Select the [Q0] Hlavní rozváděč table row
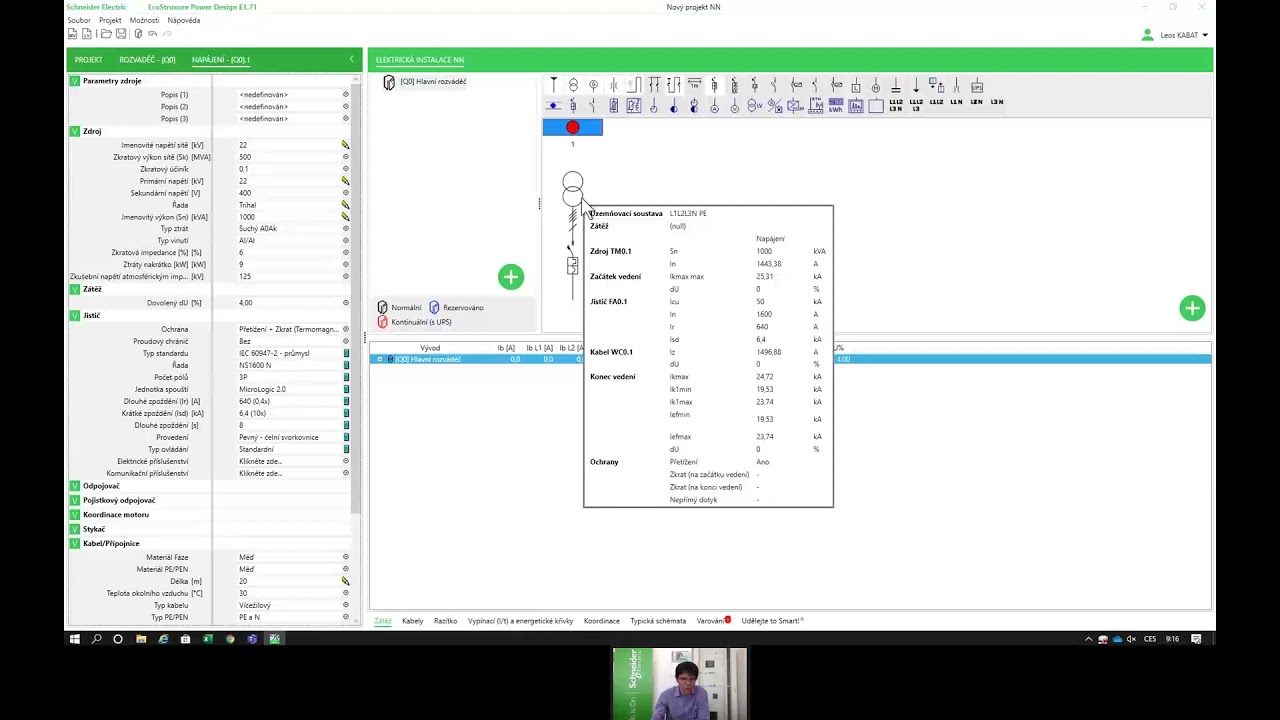The image size is (1280, 720). [x=790, y=359]
